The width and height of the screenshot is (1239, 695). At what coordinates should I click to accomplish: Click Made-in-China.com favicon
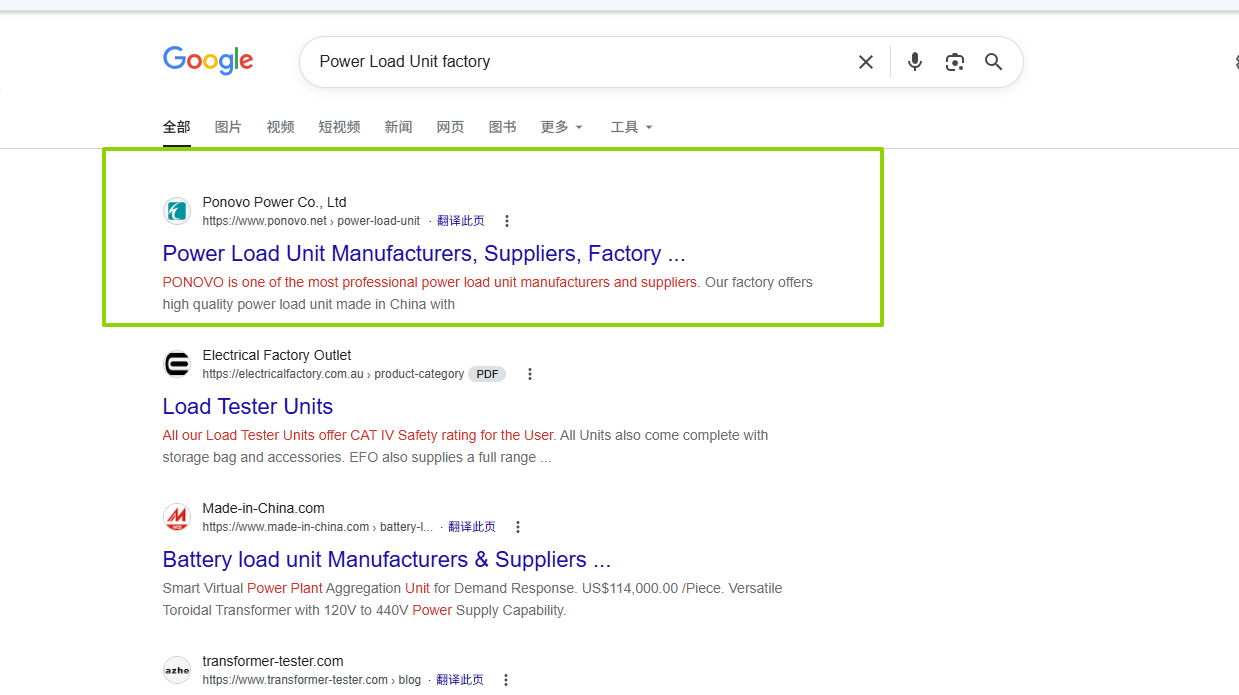tap(177, 517)
